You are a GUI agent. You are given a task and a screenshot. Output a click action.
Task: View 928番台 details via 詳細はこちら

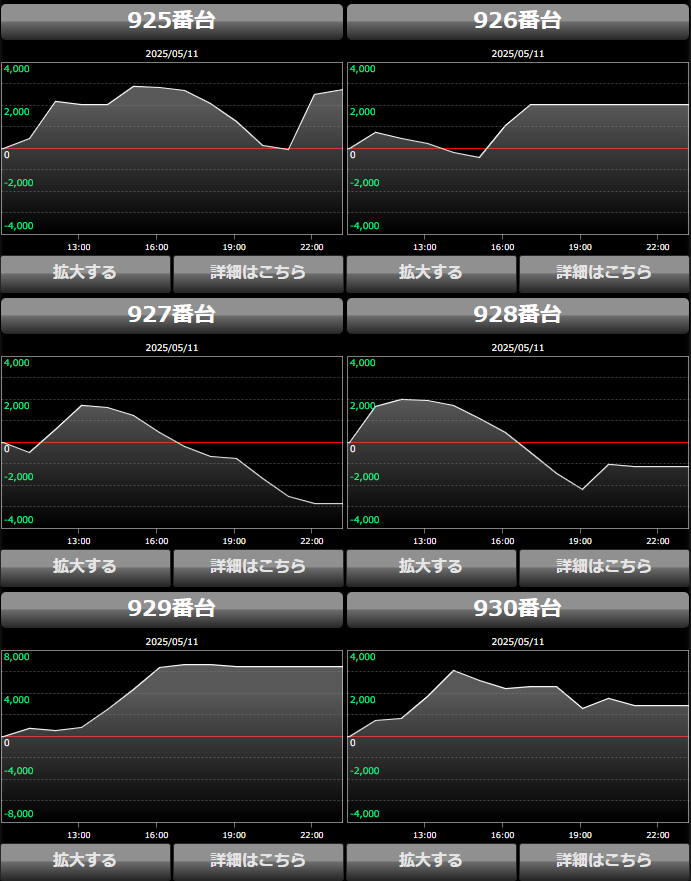(604, 567)
